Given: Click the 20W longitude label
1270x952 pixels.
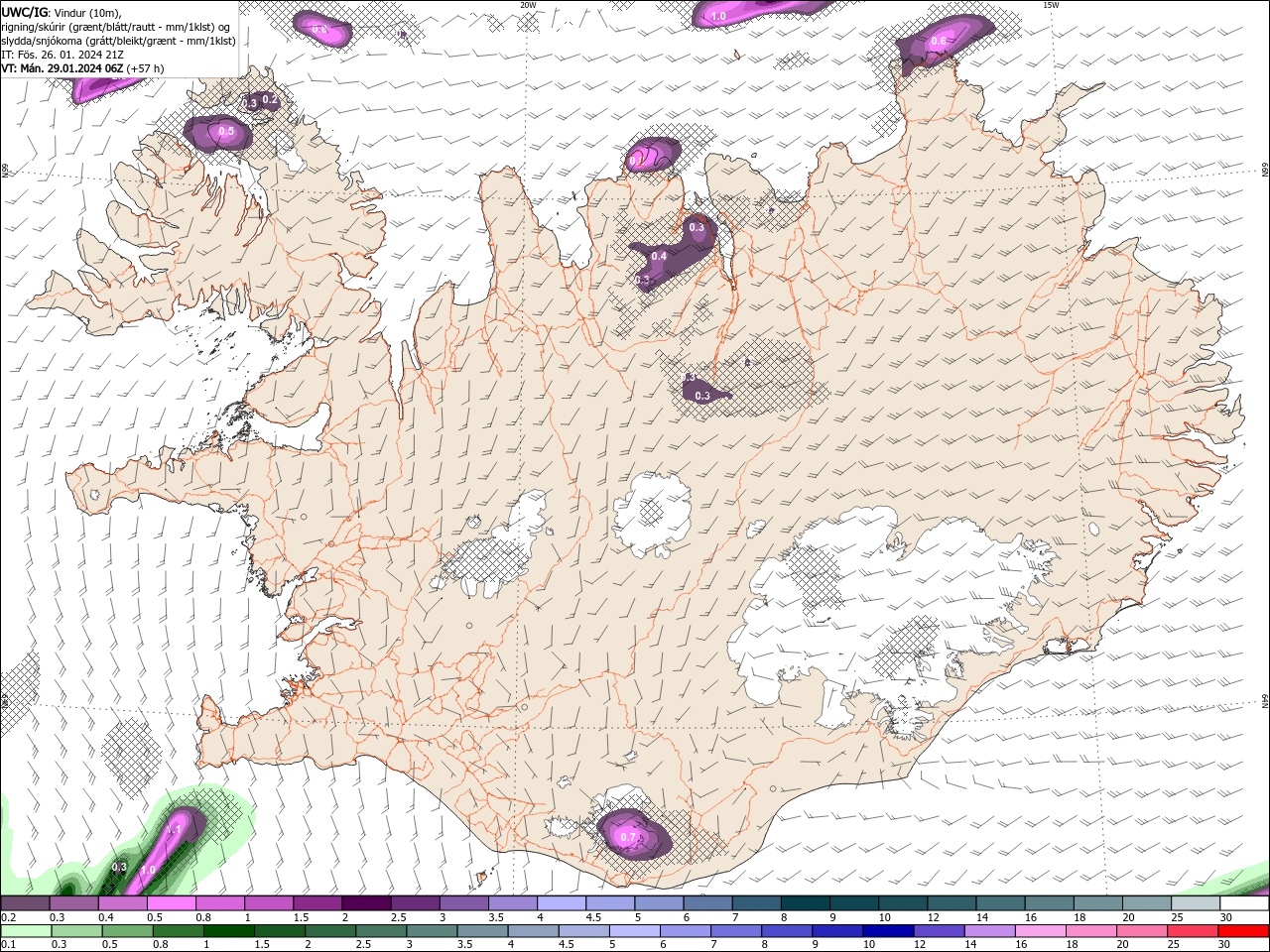Looking at the screenshot, I should click(528, 5).
